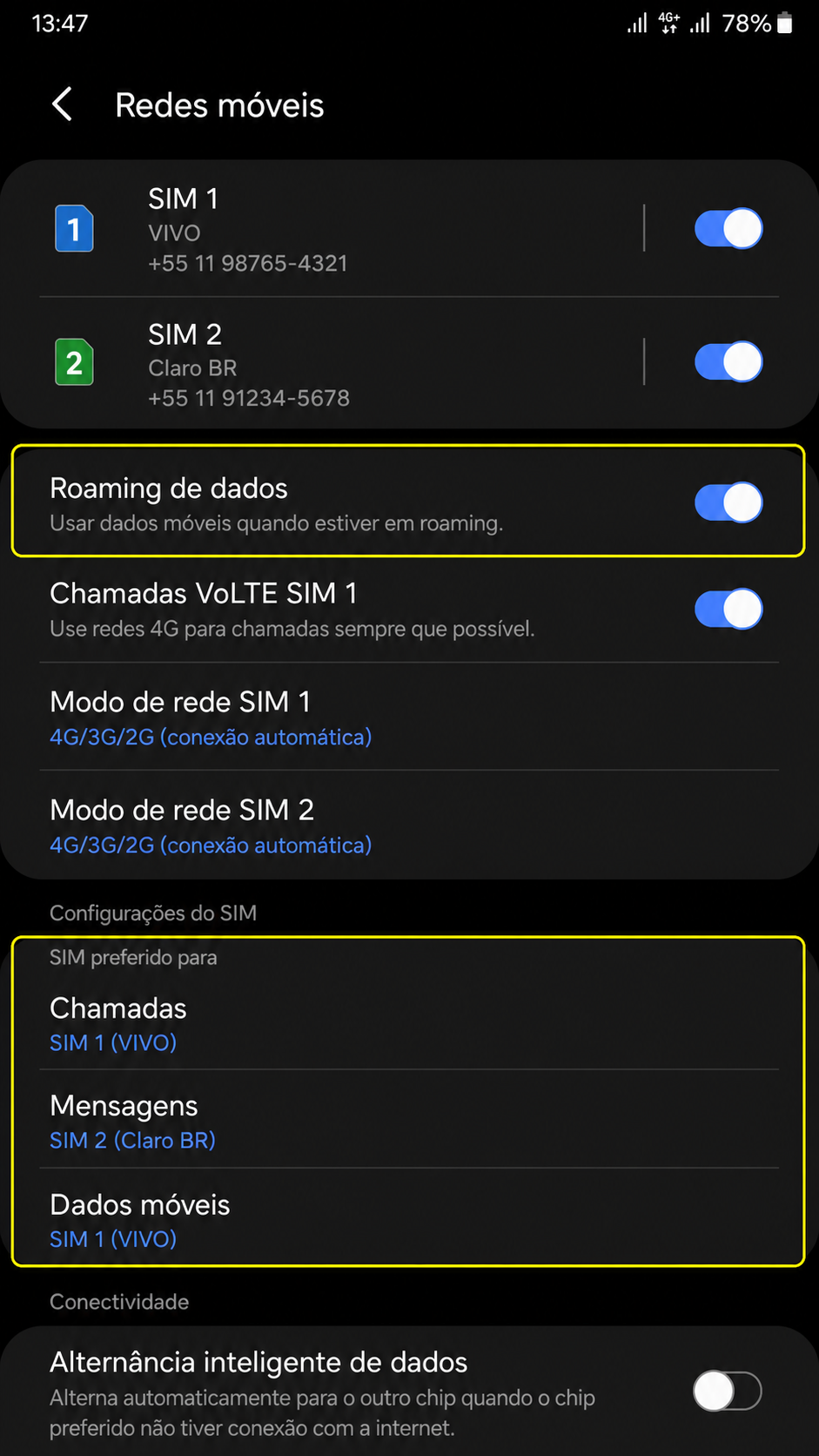Turn off the SIM 2 Claro BR switch
Viewport: 819px width, 1456px height.
point(728,362)
